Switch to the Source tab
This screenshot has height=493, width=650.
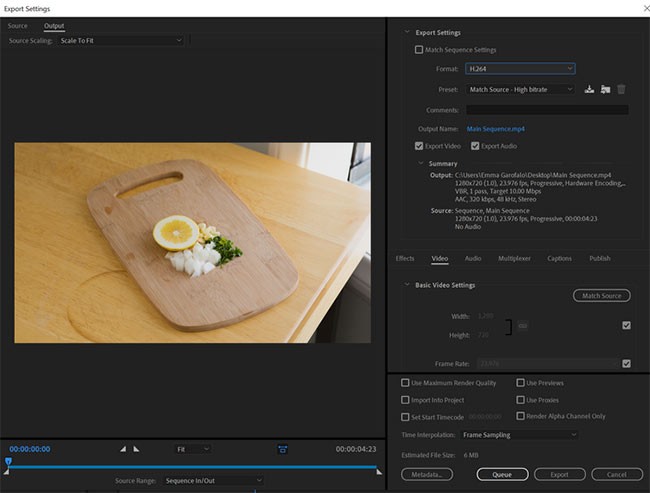pyautogui.click(x=18, y=25)
